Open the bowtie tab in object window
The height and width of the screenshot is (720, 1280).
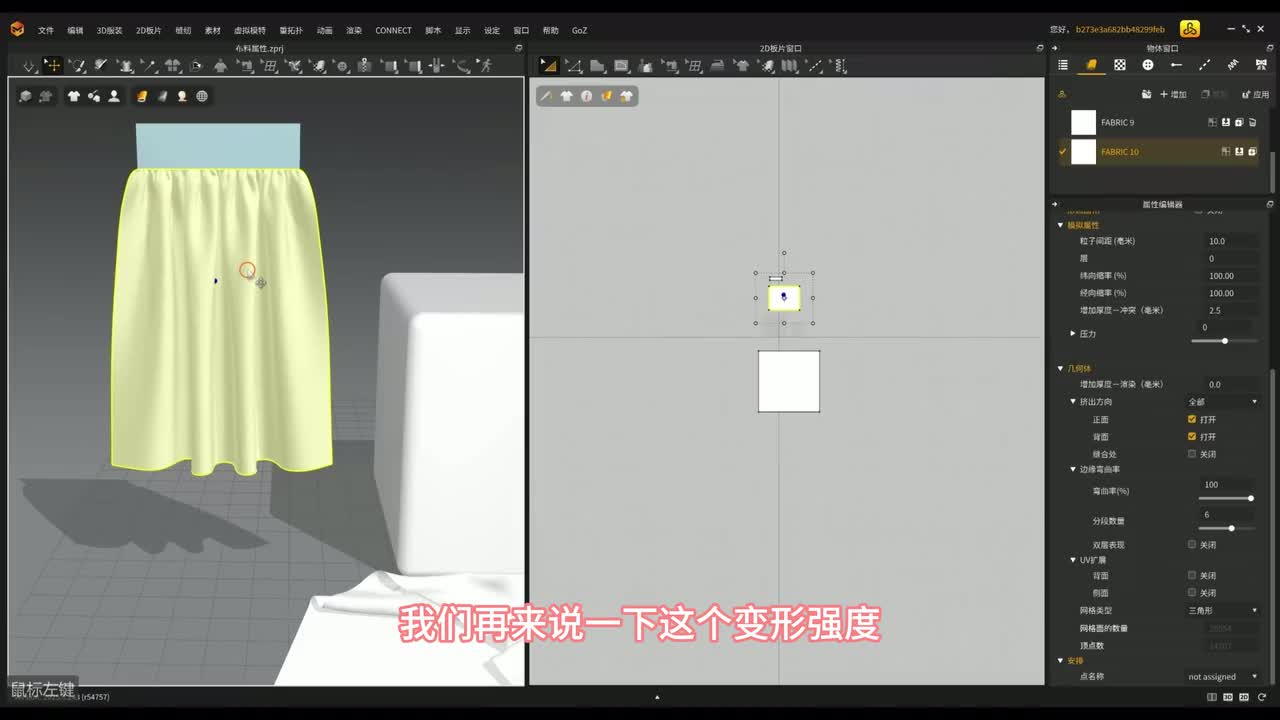(1261, 65)
